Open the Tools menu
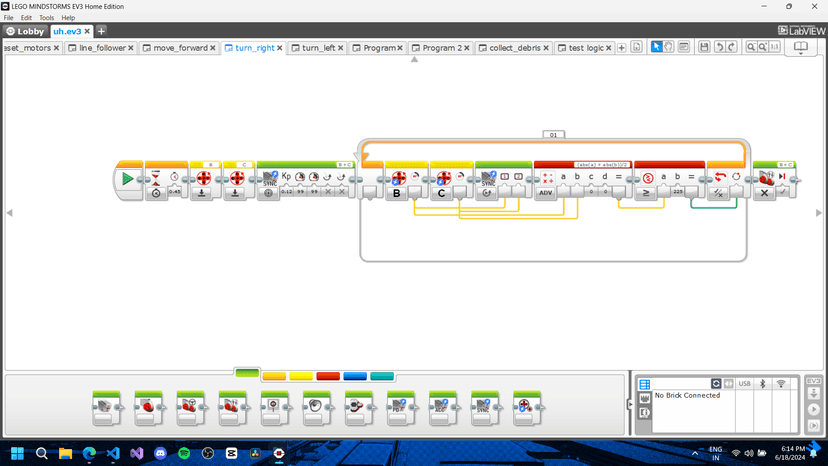This screenshot has height=466, width=828. click(x=46, y=17)
